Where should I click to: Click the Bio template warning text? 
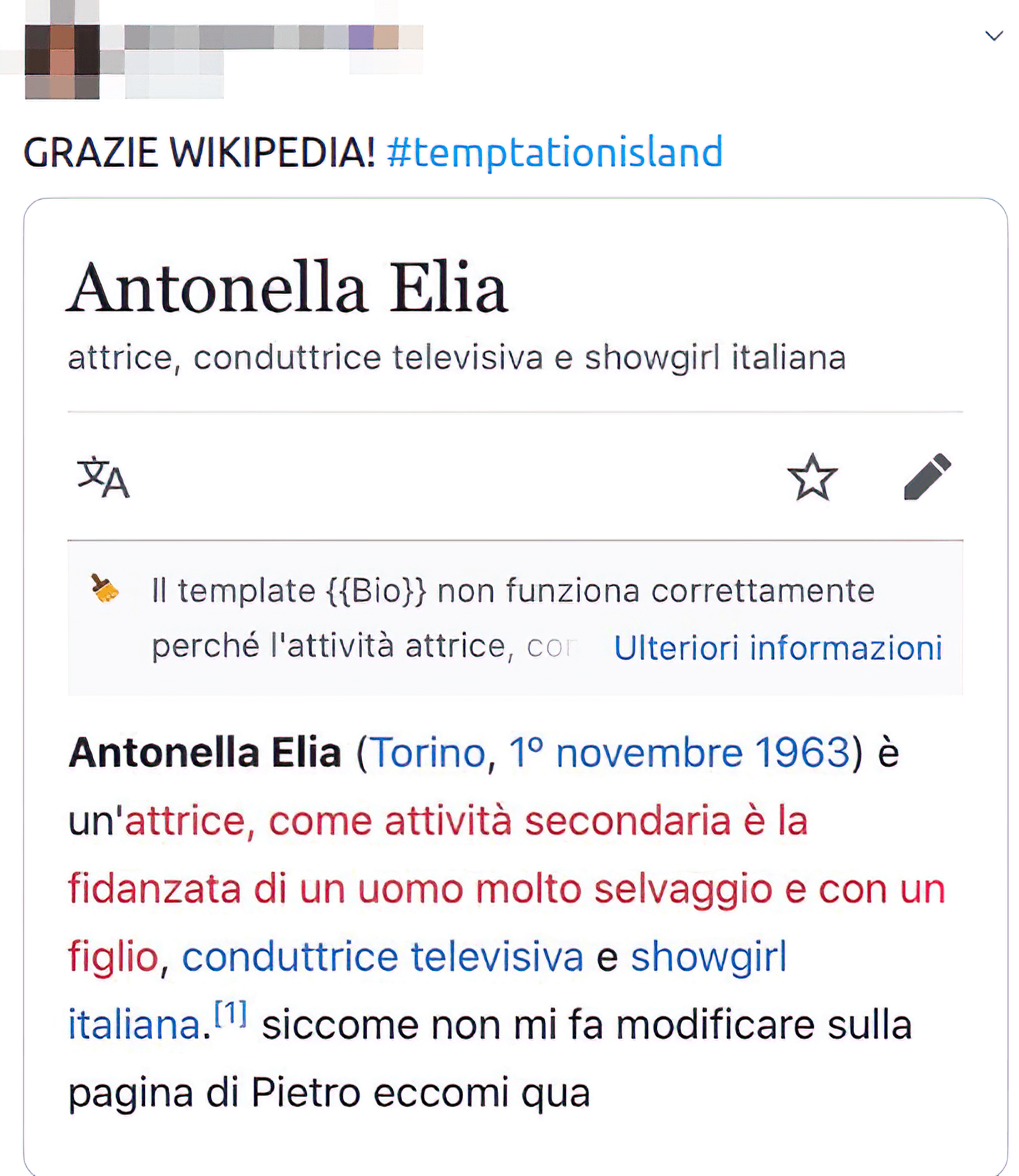coord(513,590)
